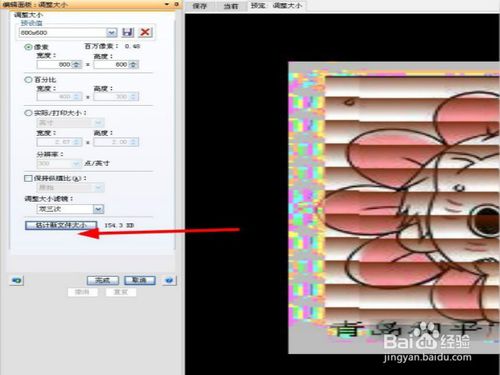Delete the preset with red X
The height and width of the screenshot is (375, 500).
(145, 32)
